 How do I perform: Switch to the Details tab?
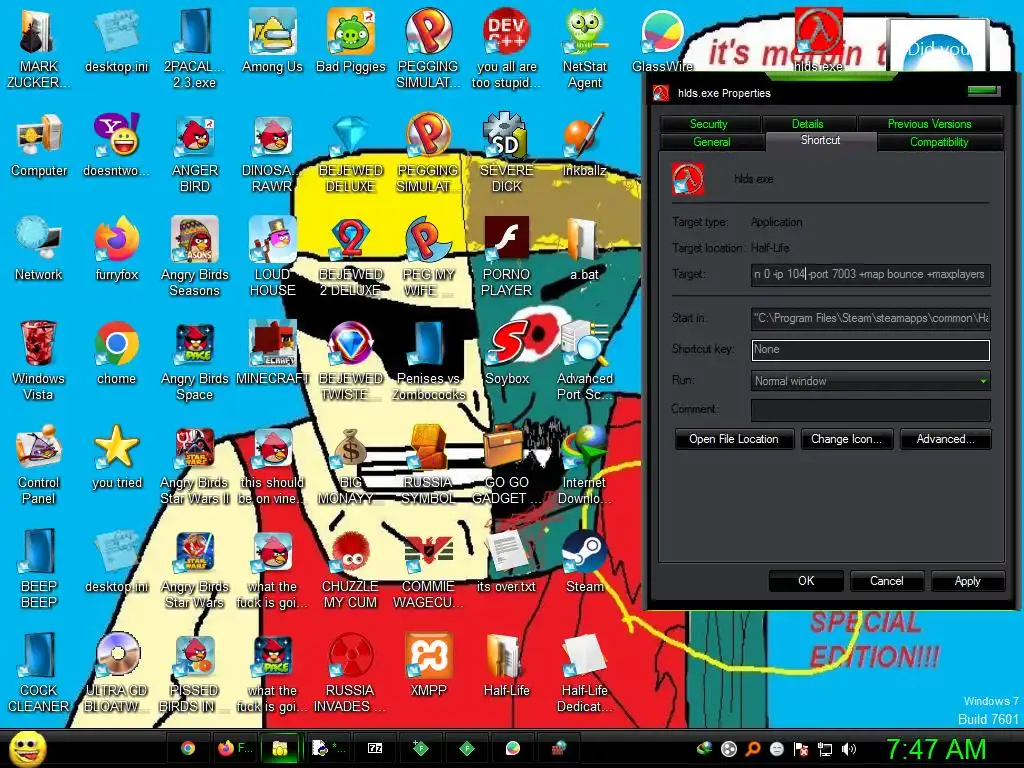(x=808, y=123)
